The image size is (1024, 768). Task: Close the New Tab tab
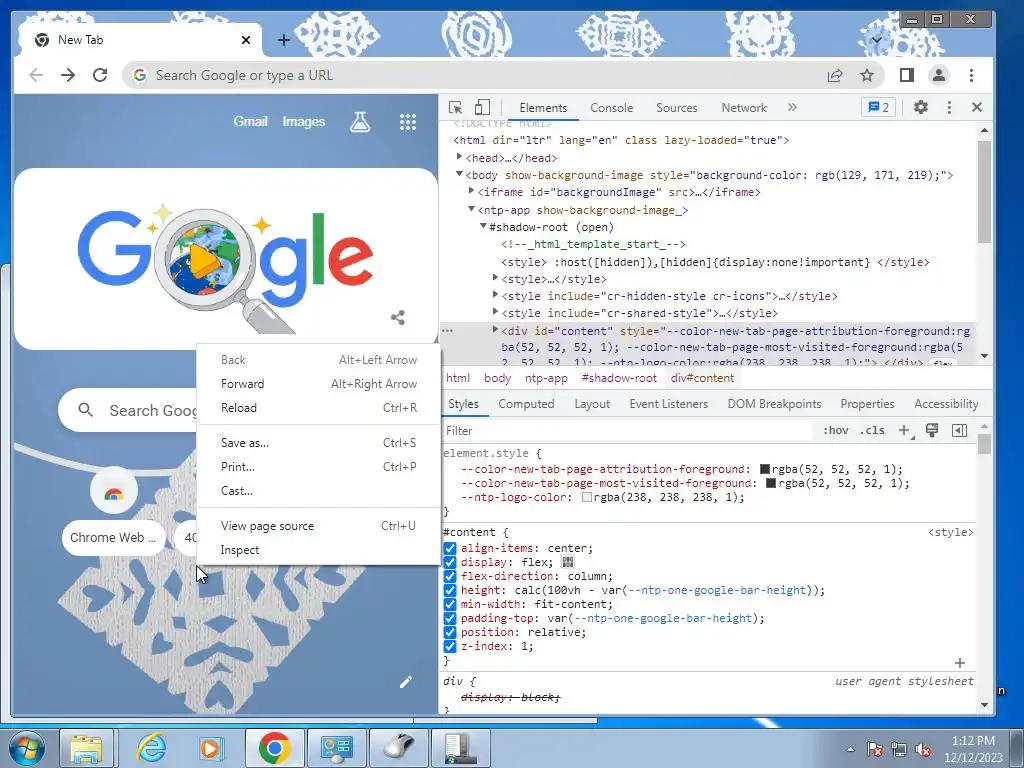pyautogui.click(x=246, y=40)
